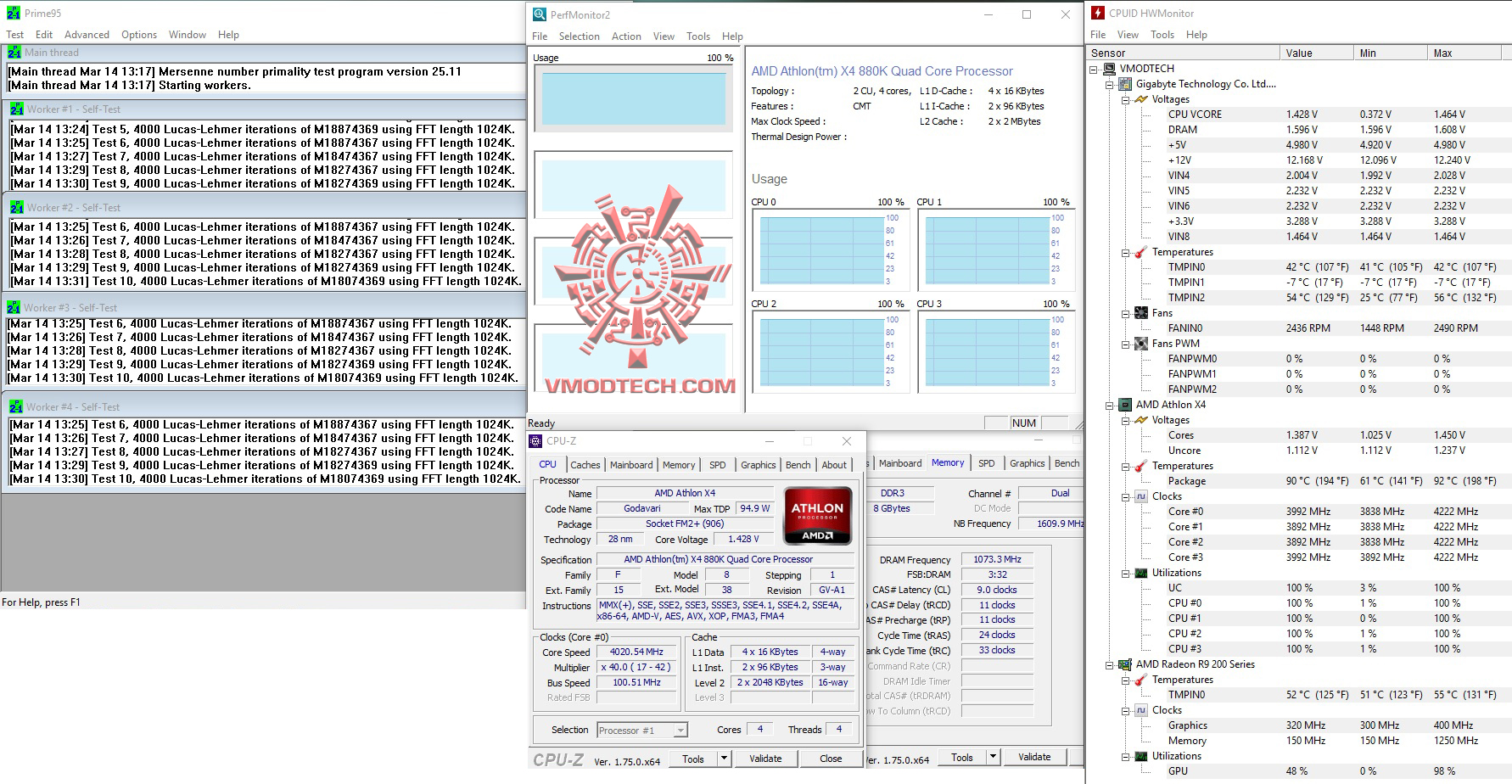Click the Fans icon in HWMonitor tree
1512x784 pixels.
click(1141, 313)
